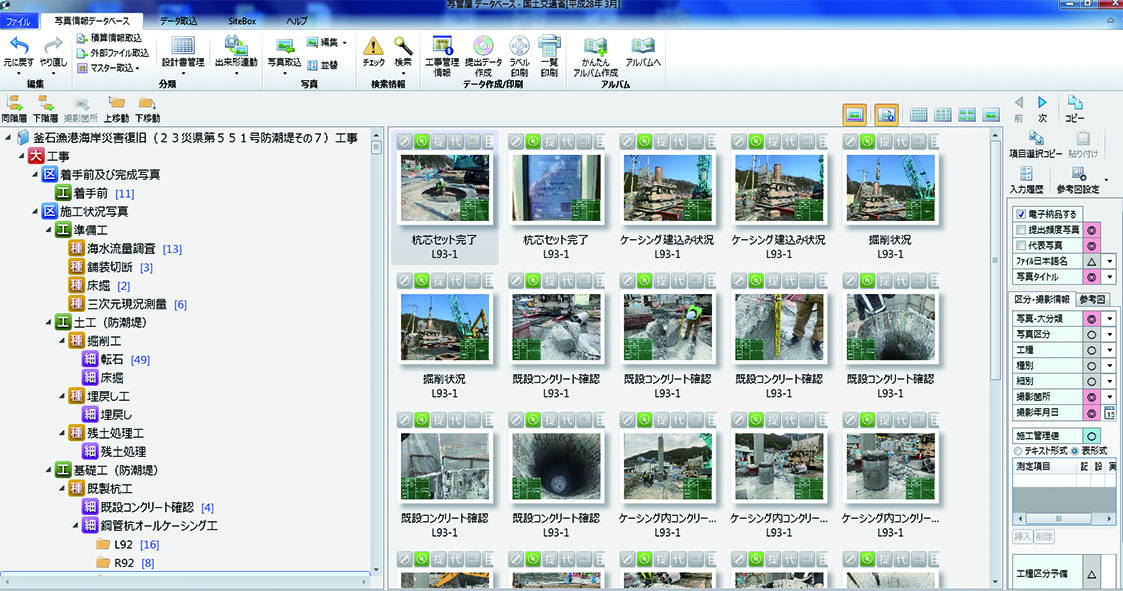Check the 代表写真 checkbox
Viewport: 1123px width, 591px height.
click(1021, 245)
